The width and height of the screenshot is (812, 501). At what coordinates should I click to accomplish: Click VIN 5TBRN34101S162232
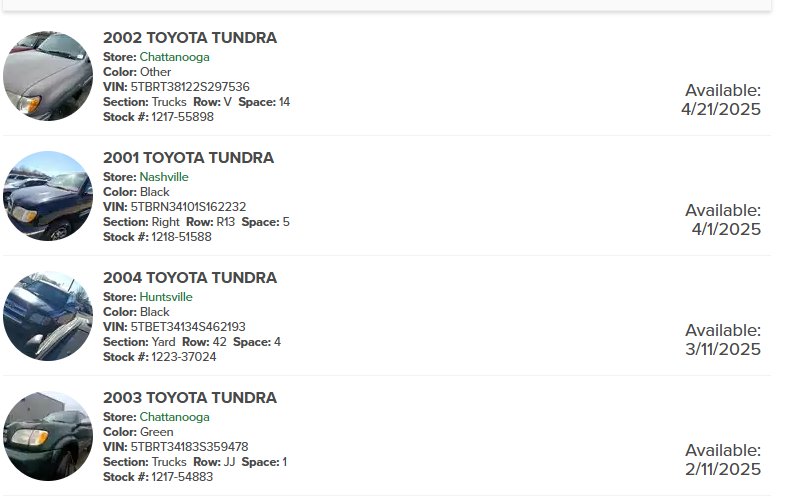point(188,207)
